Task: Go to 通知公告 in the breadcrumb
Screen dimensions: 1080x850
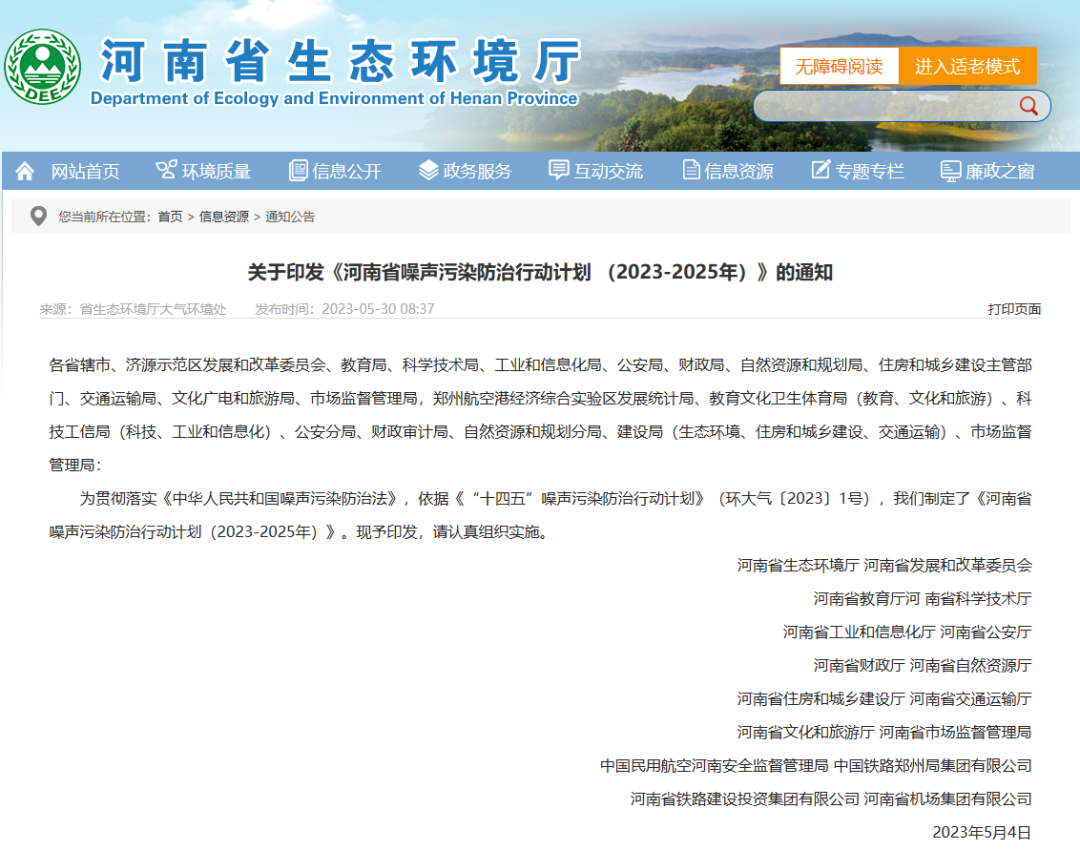Action: pyautogui.click(x=290, y=216)
